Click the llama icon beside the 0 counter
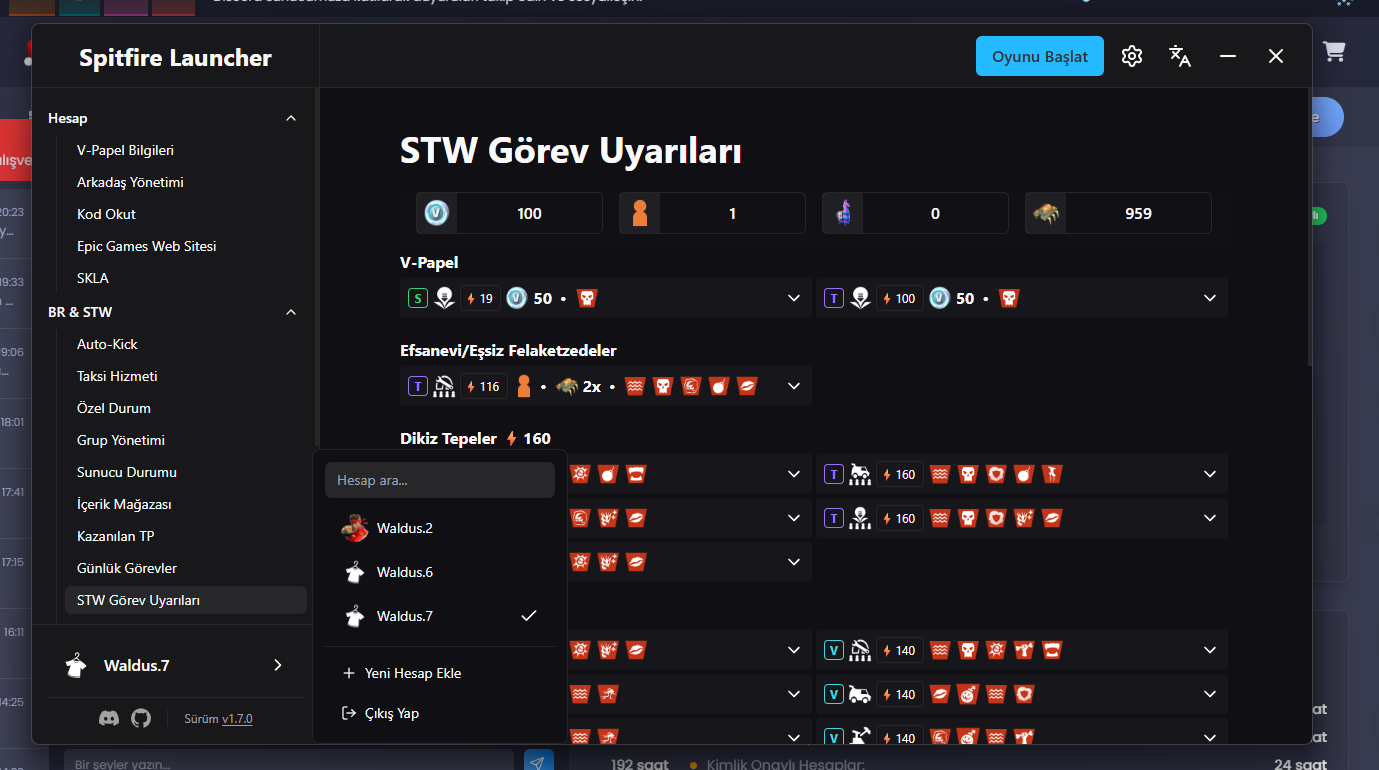 (x=843, y=213)
